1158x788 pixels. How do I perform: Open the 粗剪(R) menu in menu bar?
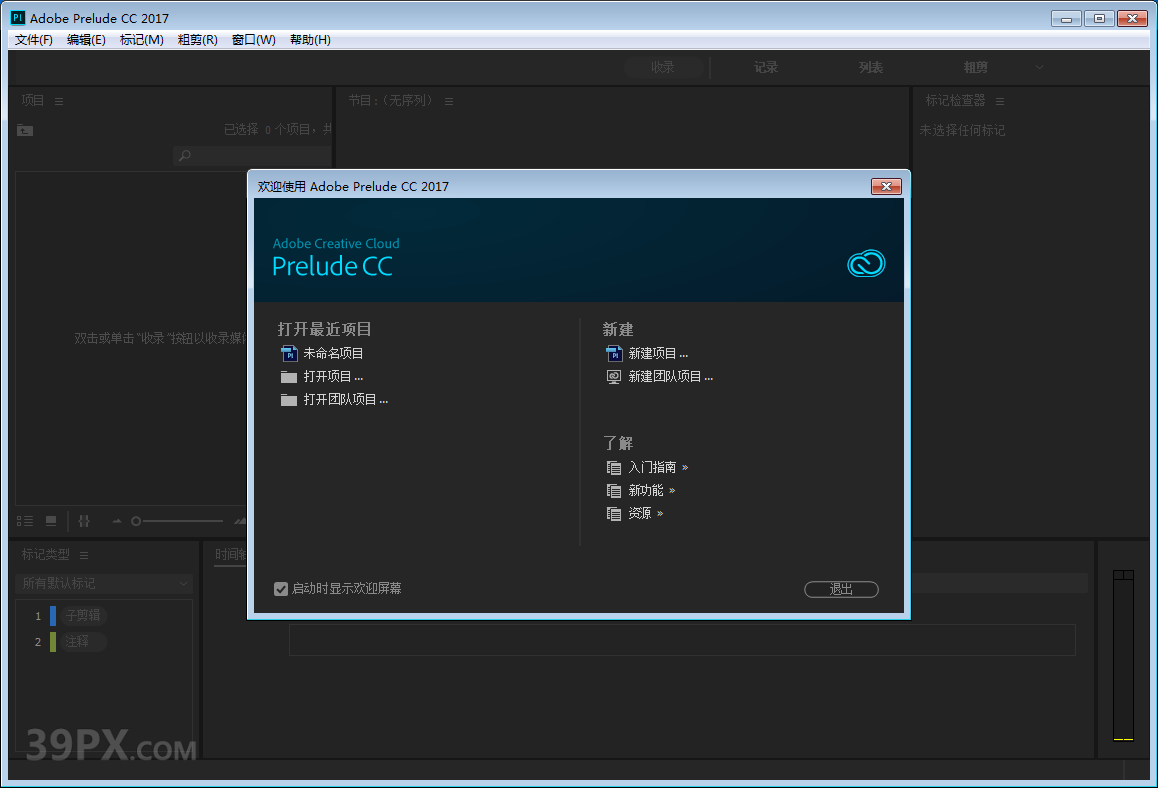[x=197, y=40]
